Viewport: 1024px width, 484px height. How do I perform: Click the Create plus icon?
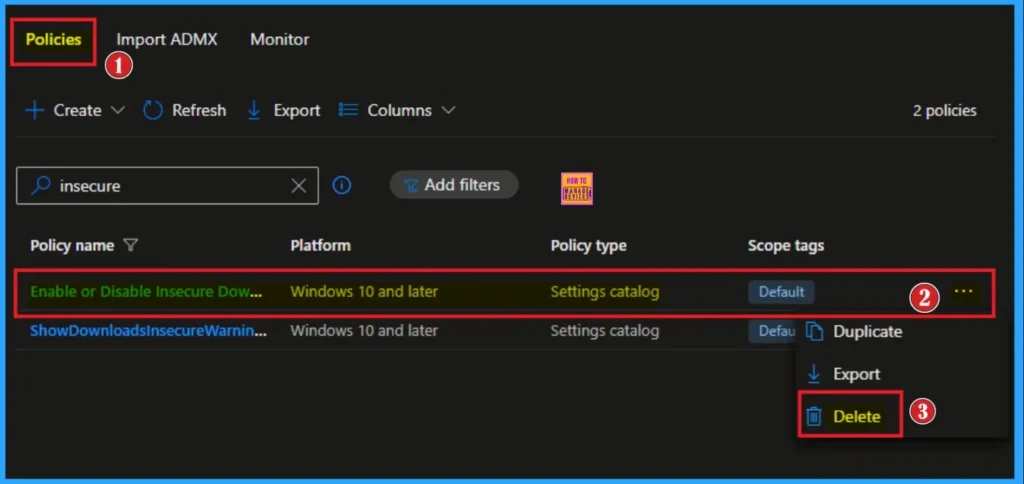34,110
